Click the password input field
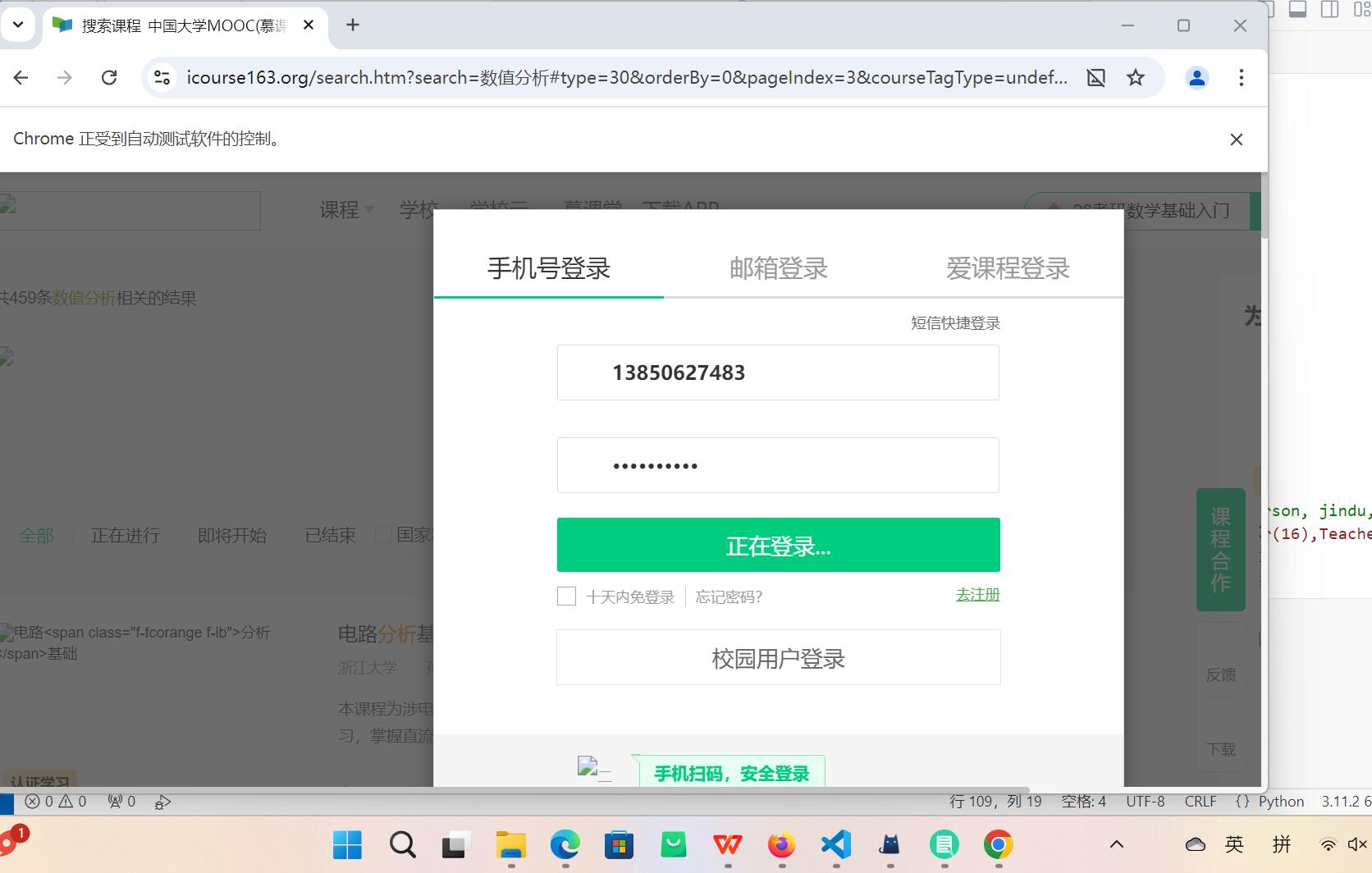This screenshot has width=1372, height=873. pos(778,465)
